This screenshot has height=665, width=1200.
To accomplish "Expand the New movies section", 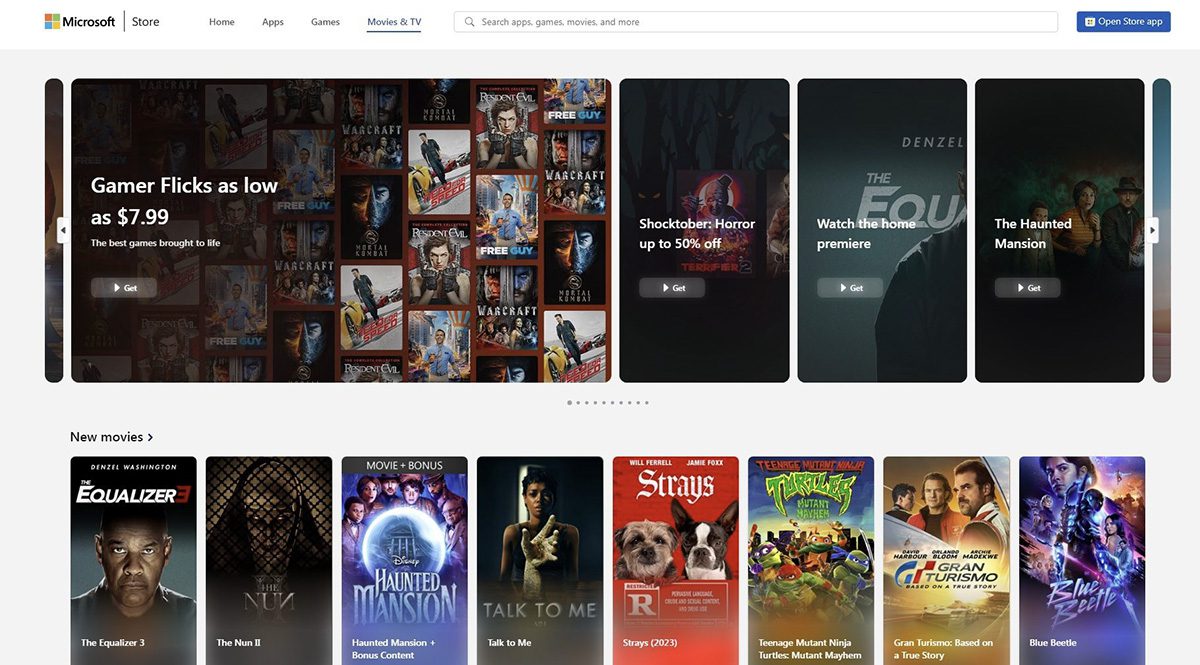I will [111, 437].
